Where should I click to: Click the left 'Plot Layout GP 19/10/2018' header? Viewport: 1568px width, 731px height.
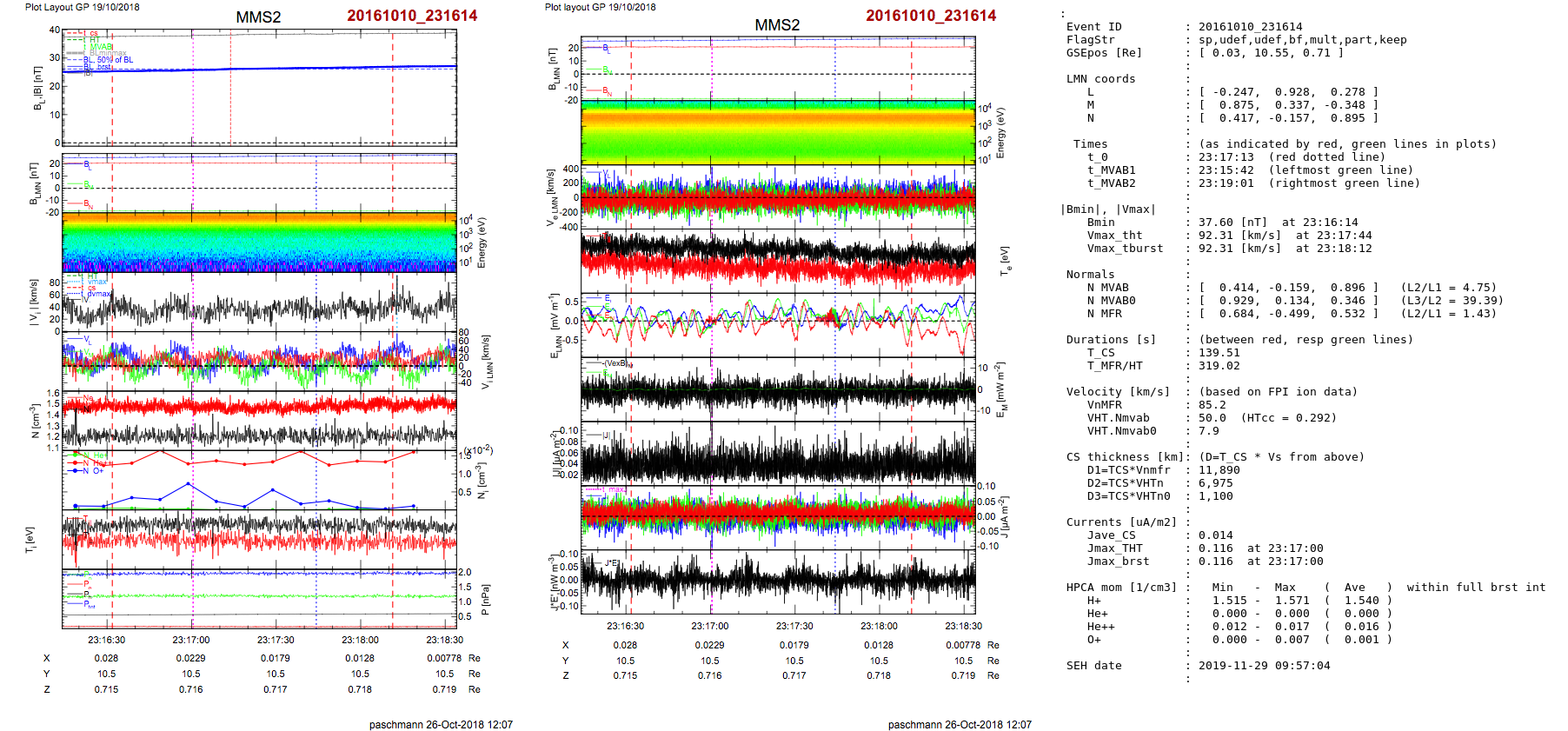coord(82,7)
